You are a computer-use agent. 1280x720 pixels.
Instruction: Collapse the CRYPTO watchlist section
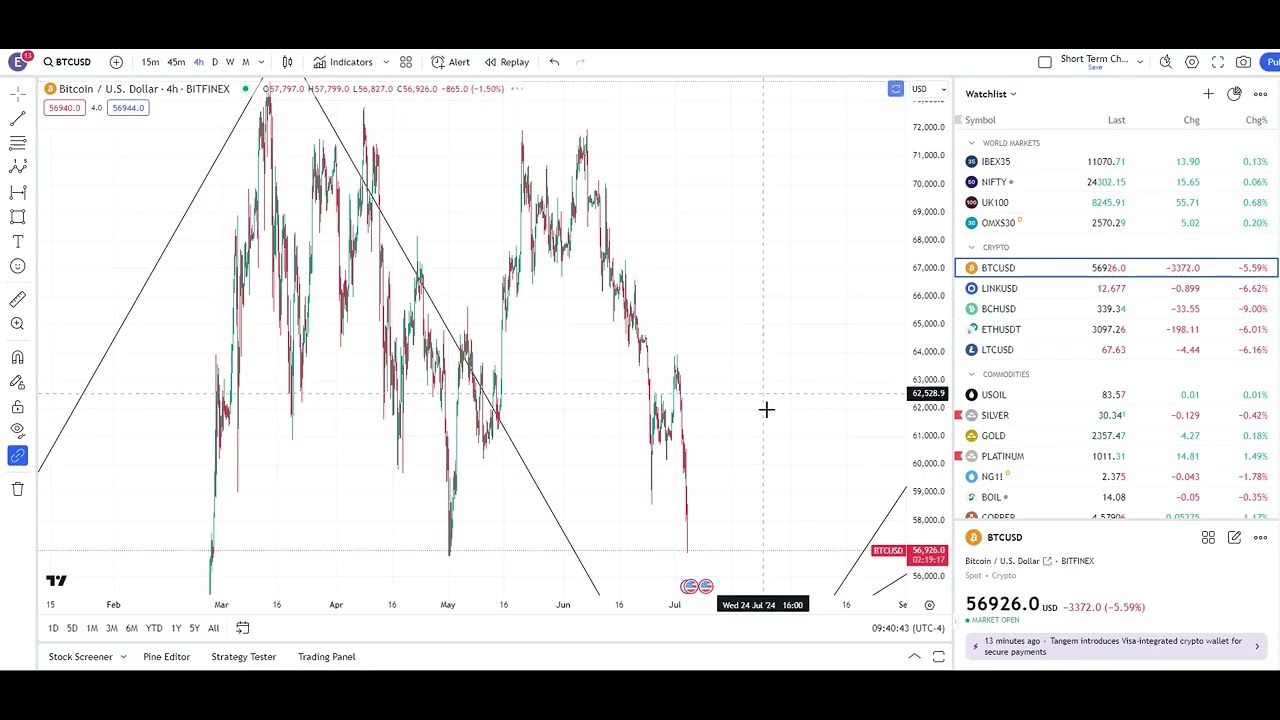[x=971, y=247]
